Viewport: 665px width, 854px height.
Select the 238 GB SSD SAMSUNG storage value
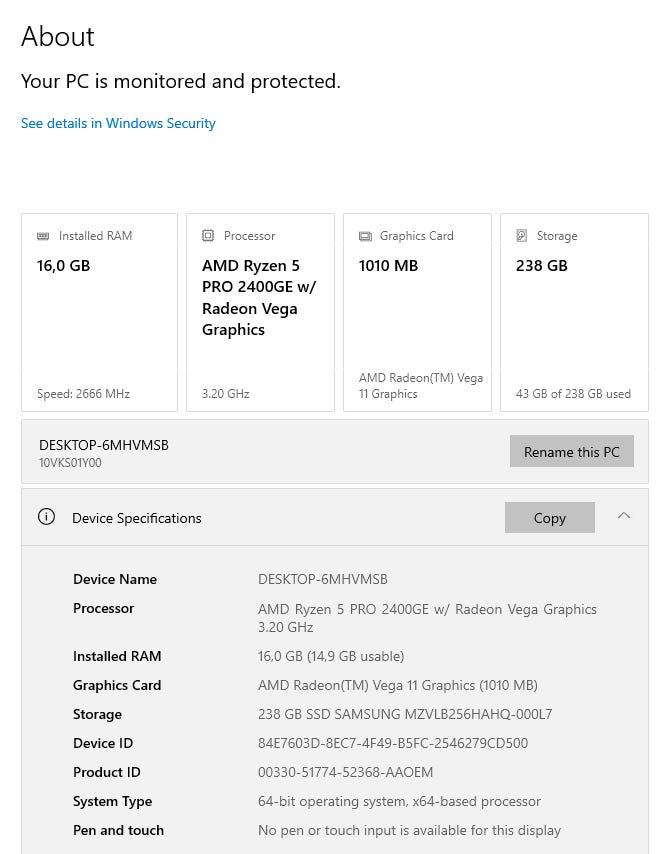point(405,714)
